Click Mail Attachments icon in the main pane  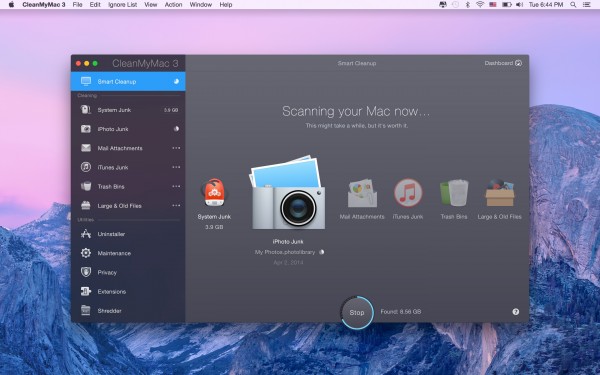click(x=362, y=193)
